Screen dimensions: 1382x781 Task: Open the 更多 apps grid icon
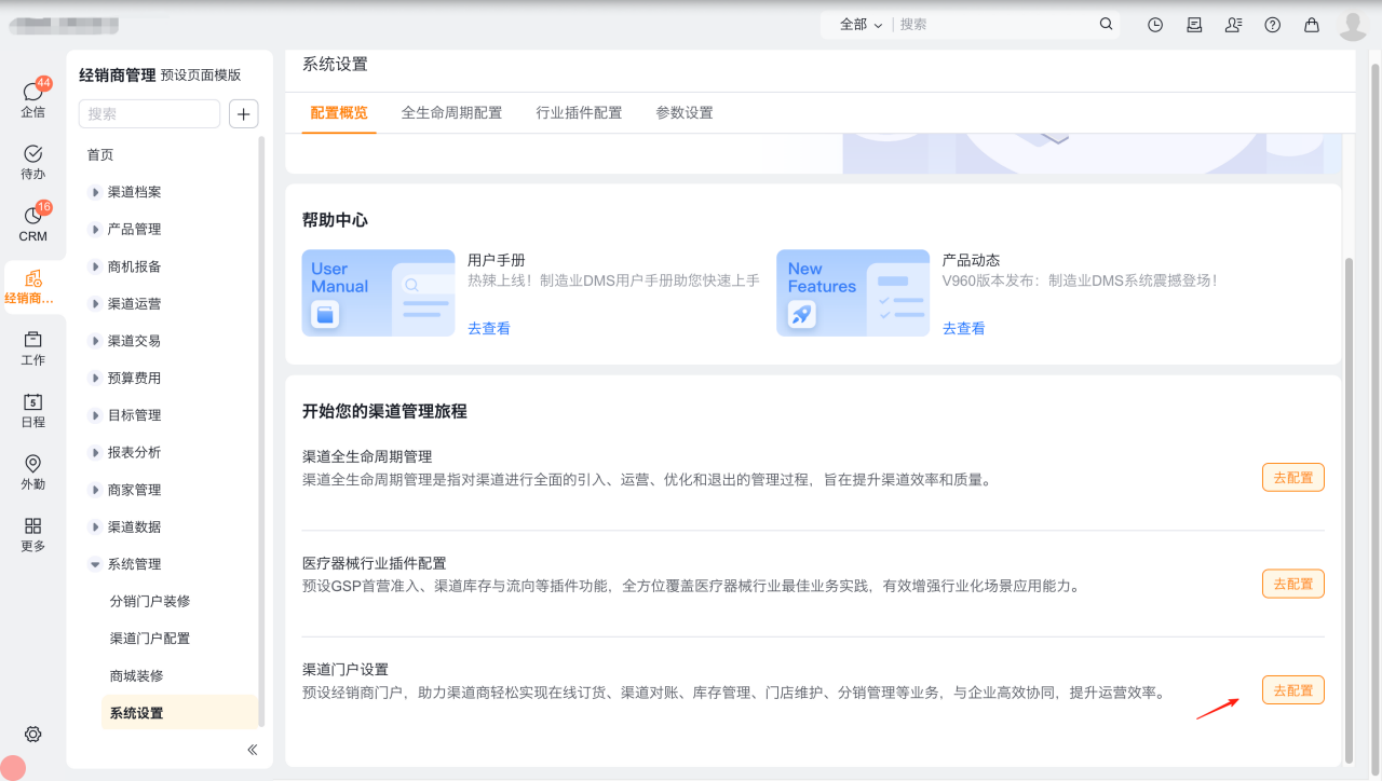pyautogui.click(x=33, y=533)
